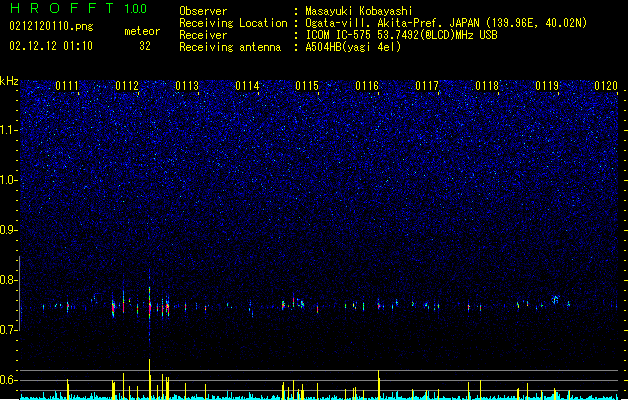Viewport: 629px width, 400px height.
Task: Click time marker 0111
Action: pyautogui.click(x=67, y=86)
